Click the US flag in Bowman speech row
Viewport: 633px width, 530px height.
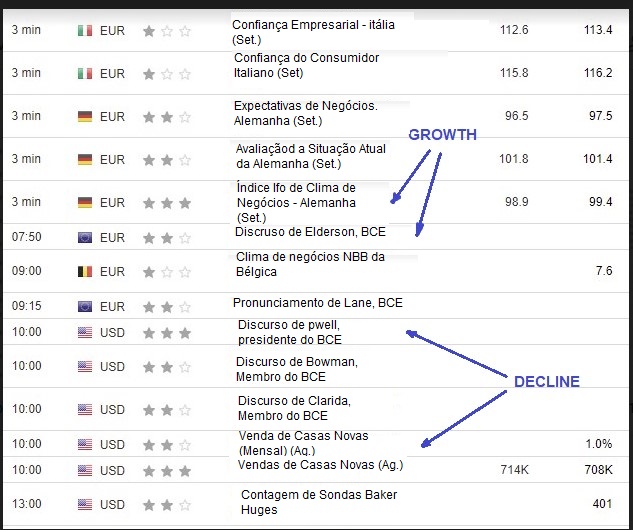85,367
